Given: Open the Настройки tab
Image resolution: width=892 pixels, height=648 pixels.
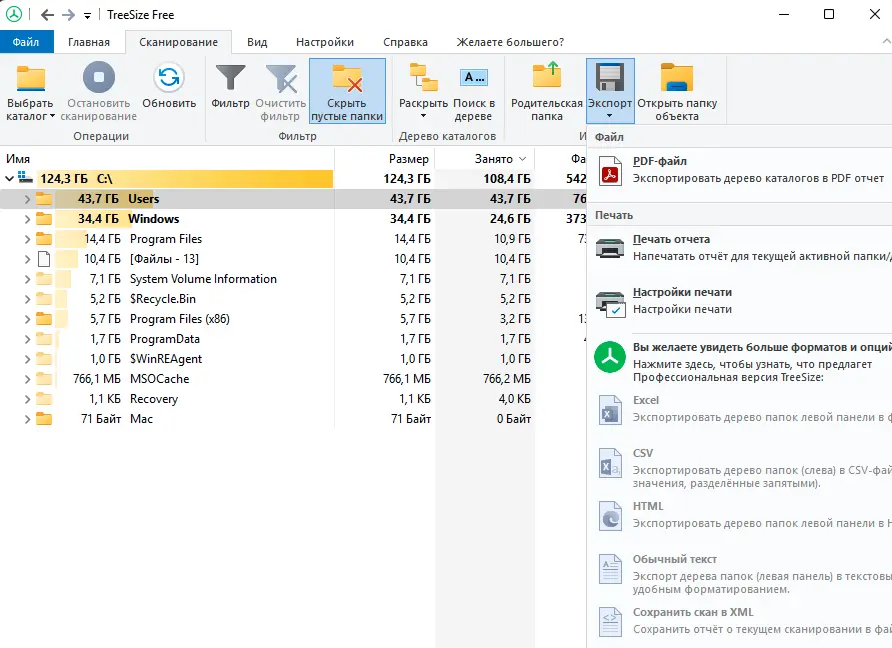Looking at the screenshot, I should [325, 42].
